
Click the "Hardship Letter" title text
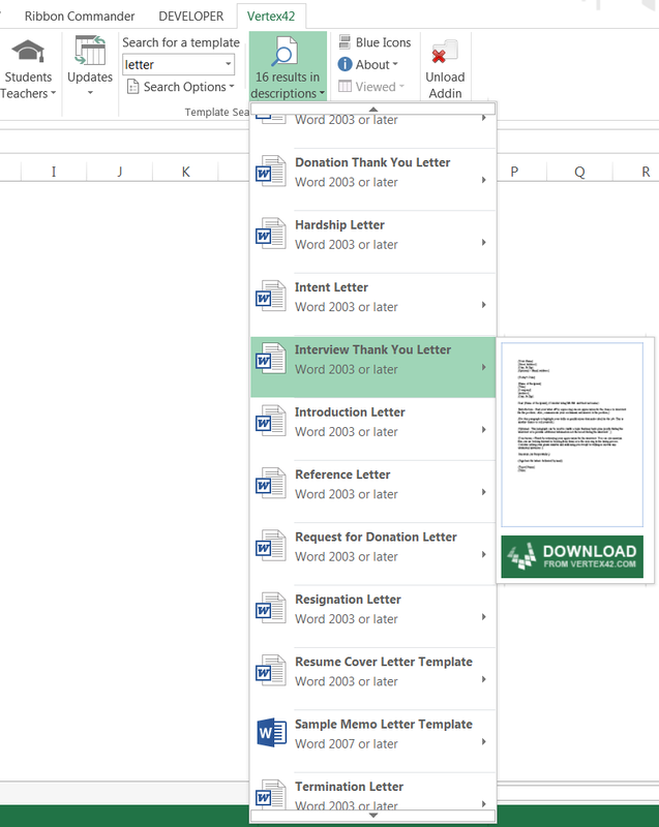340,225
